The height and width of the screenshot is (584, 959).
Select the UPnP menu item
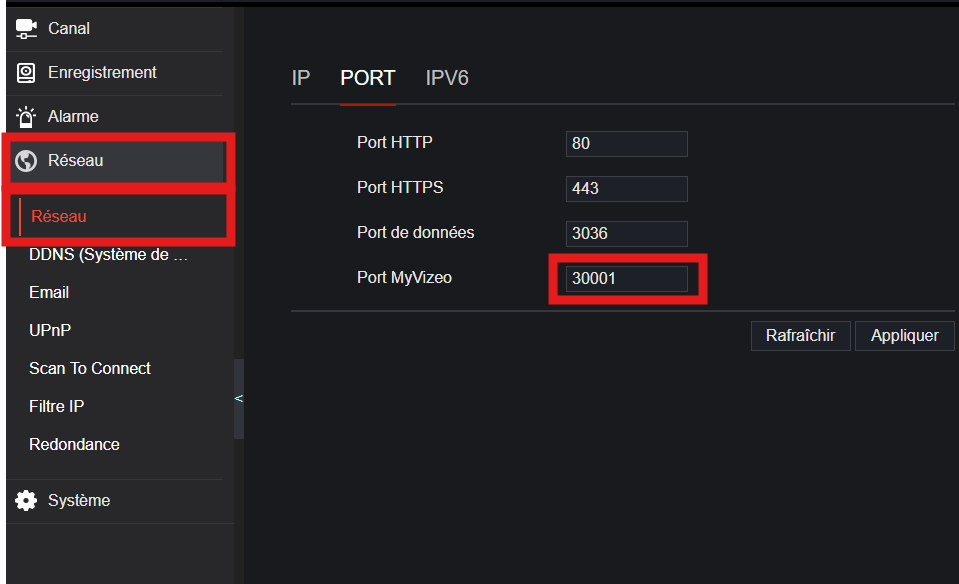tap(50, 330)
